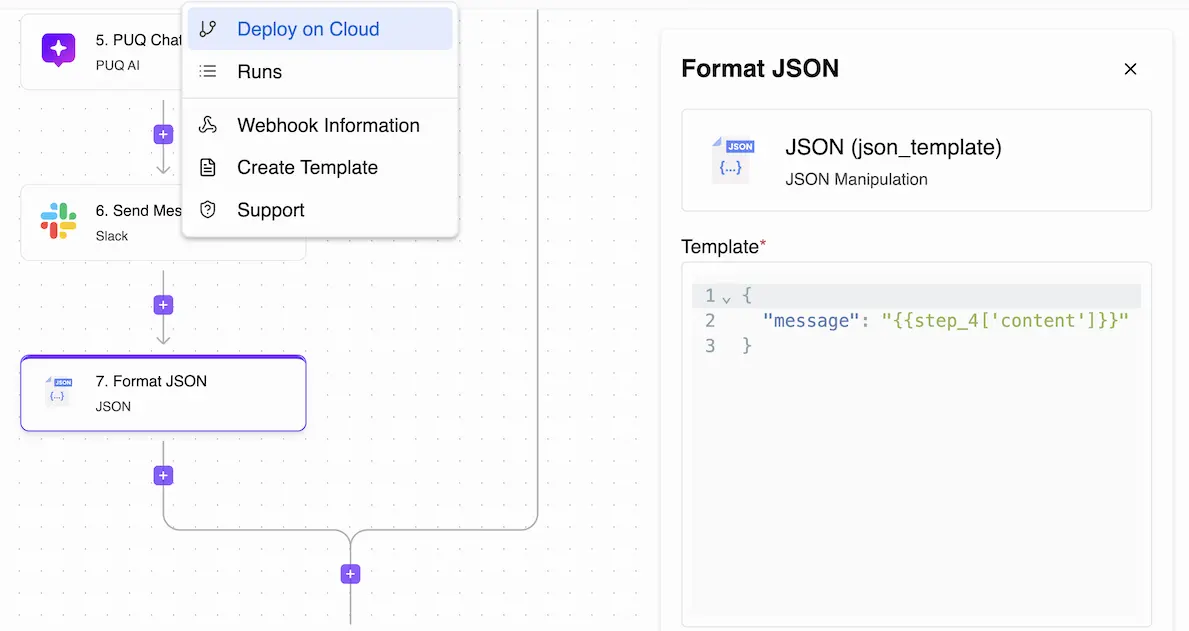
Task: Add a step between Slack and Format JSON
Action: [164, 305]
